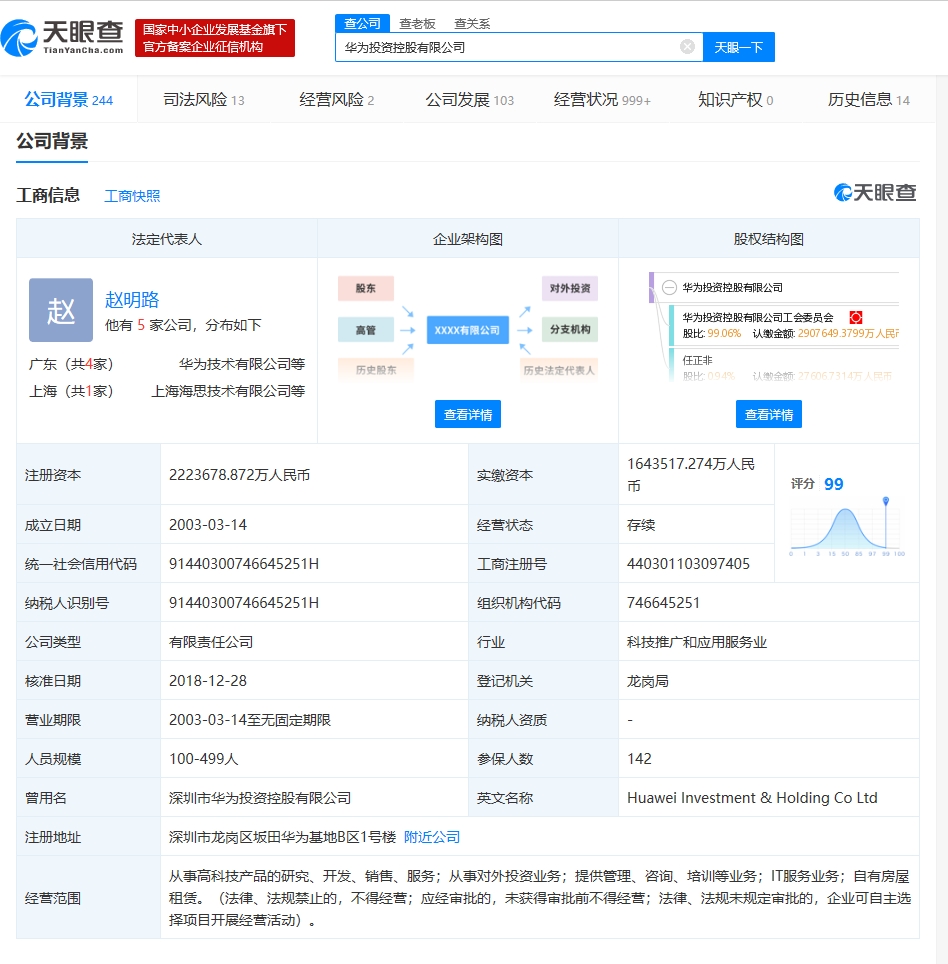Click the red official-record banner 国家中小企业发展基金旗下

[215, 38]
